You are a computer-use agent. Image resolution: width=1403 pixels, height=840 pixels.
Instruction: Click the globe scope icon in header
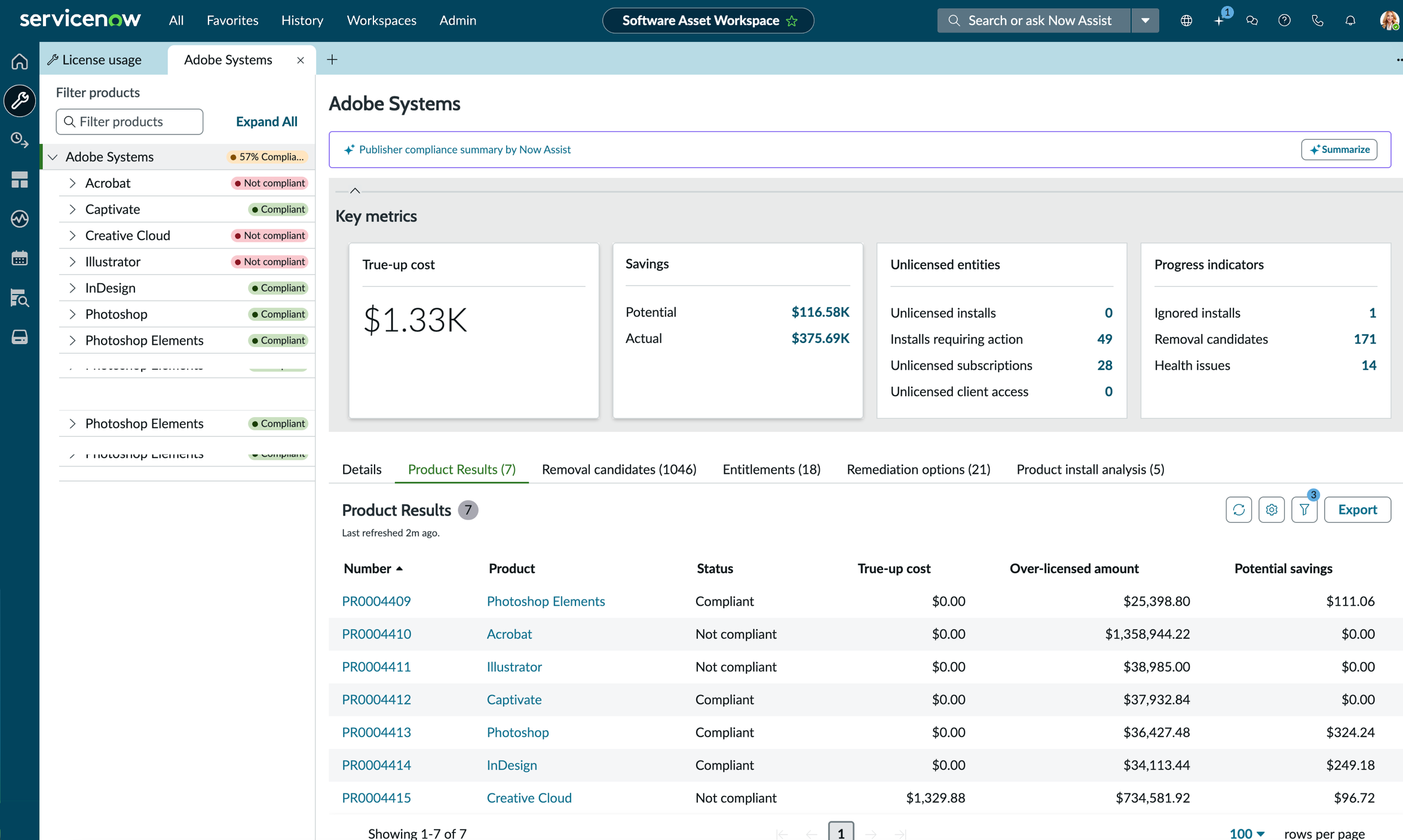click(1186, 20)
